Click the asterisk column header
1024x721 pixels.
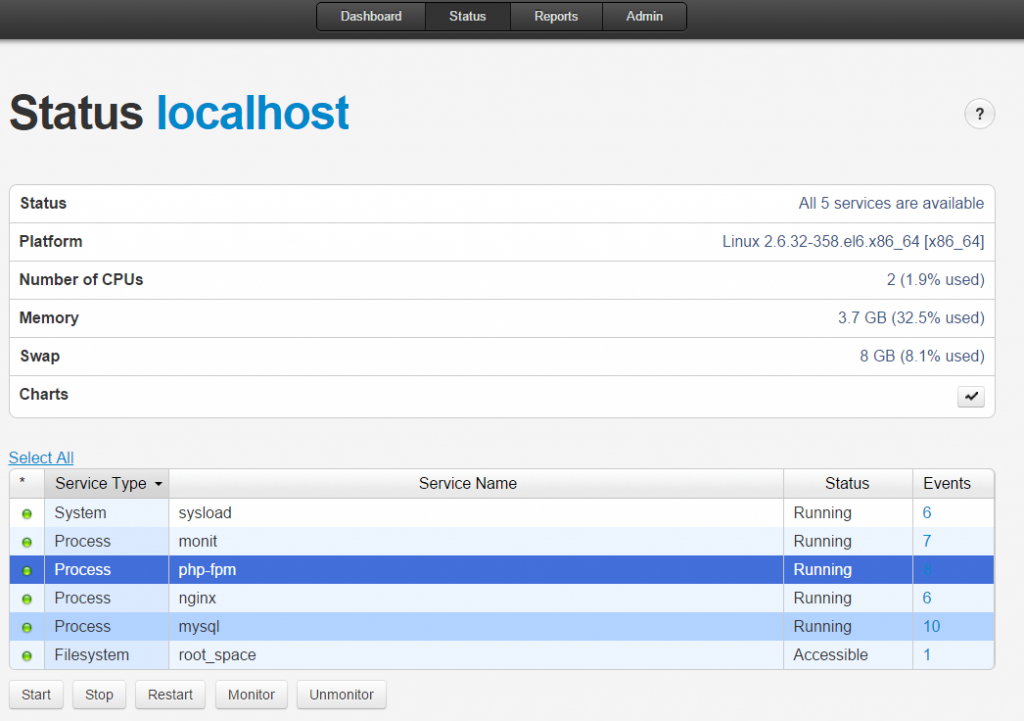point(23,484)
